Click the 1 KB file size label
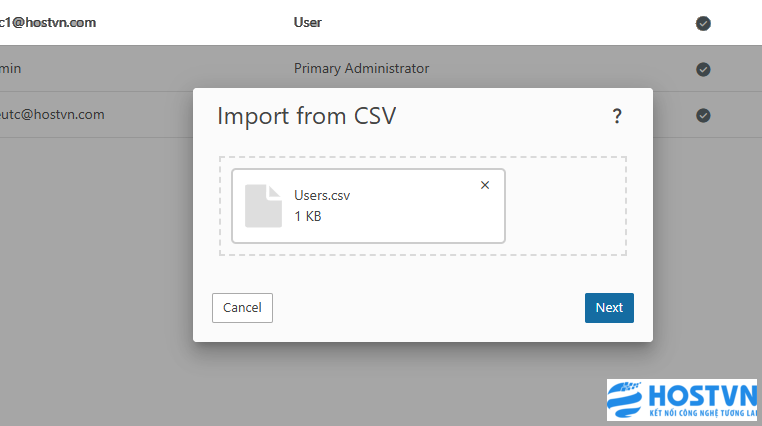Screen dimensions: 762x426 tap(308, 216)
